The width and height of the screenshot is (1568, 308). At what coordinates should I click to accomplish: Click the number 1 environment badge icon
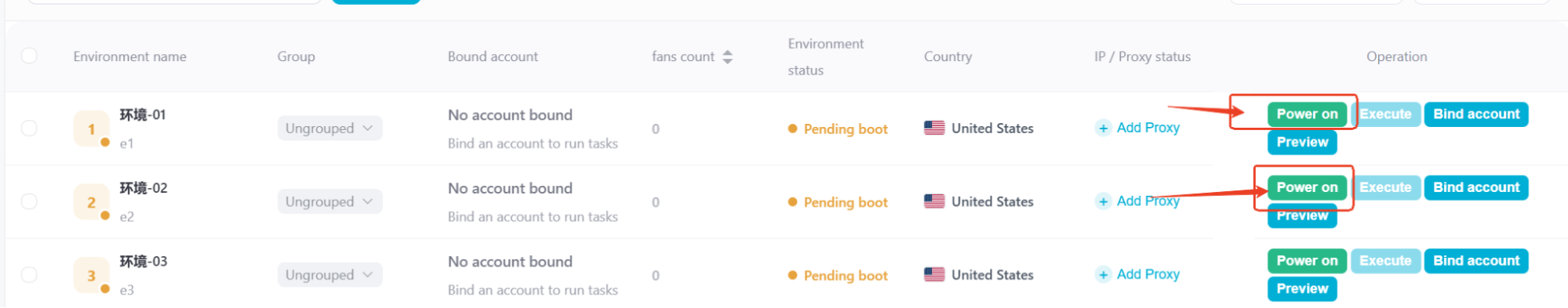coord(91,129)
